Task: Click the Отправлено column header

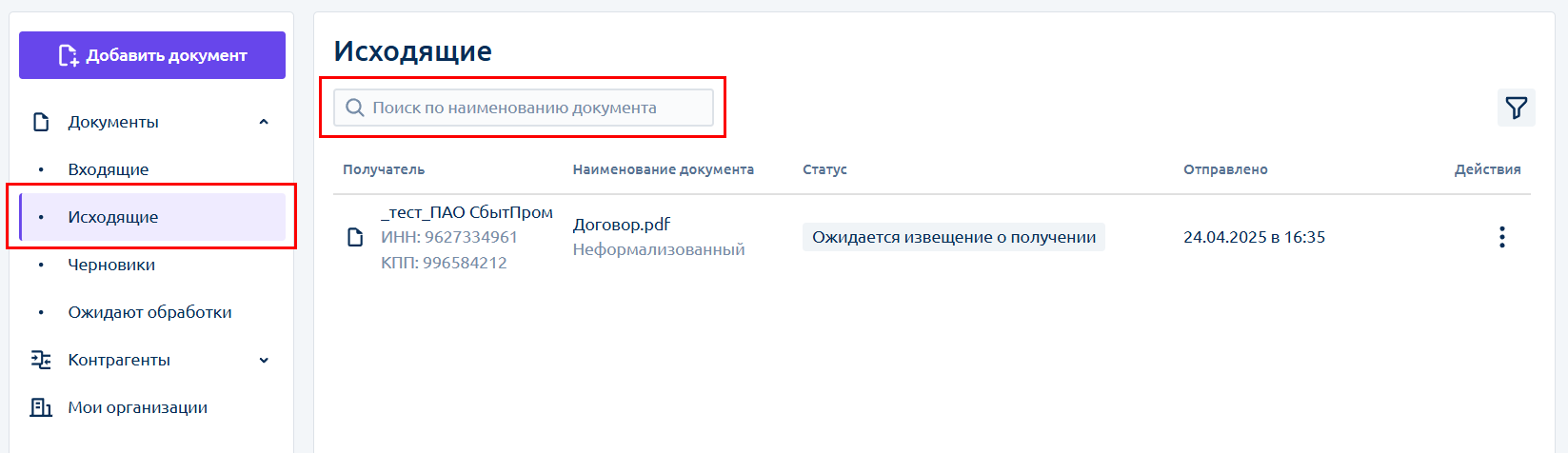Action: click(1224, 169)
